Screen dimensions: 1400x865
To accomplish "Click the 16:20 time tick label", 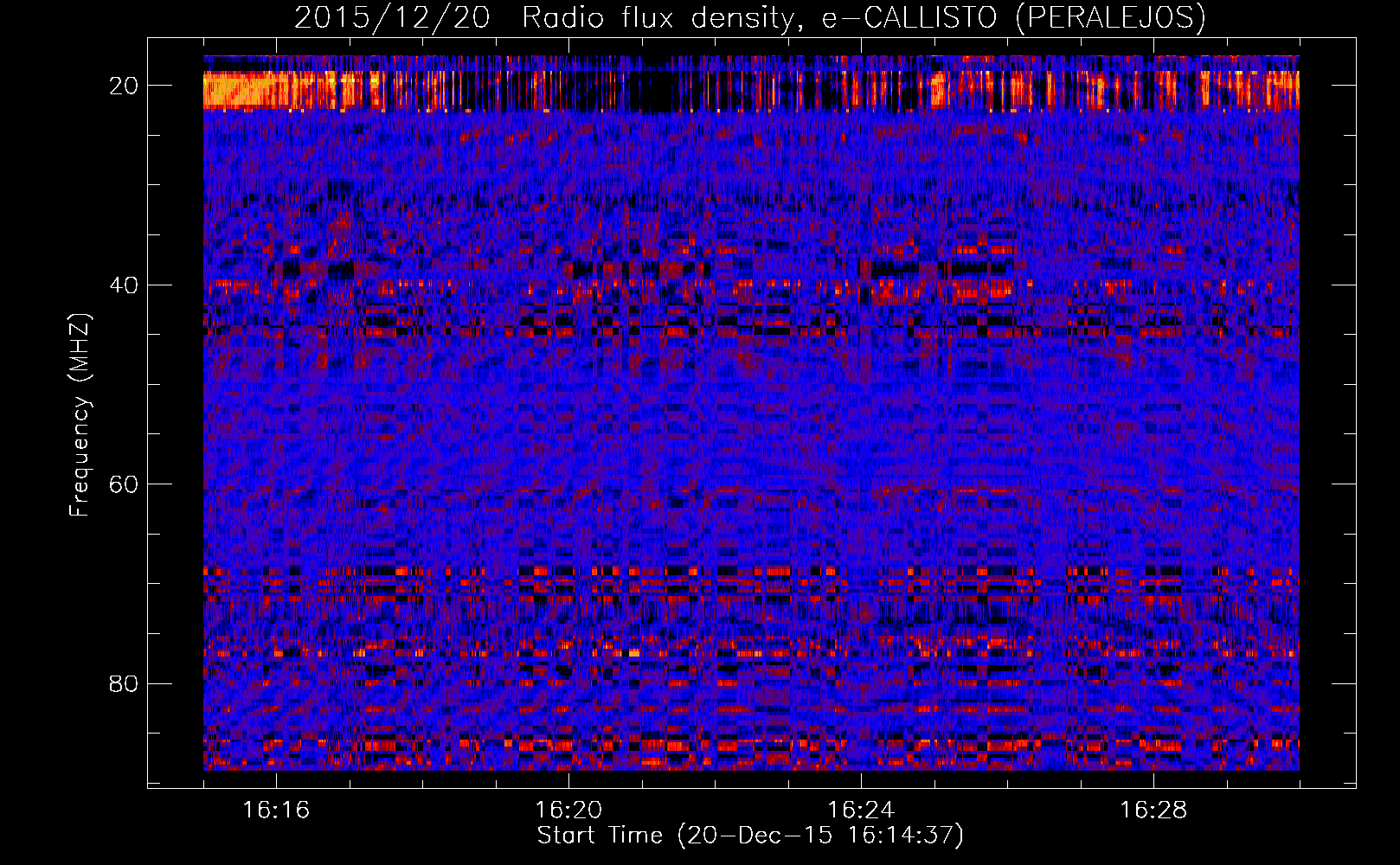I will tap(568, 811).
